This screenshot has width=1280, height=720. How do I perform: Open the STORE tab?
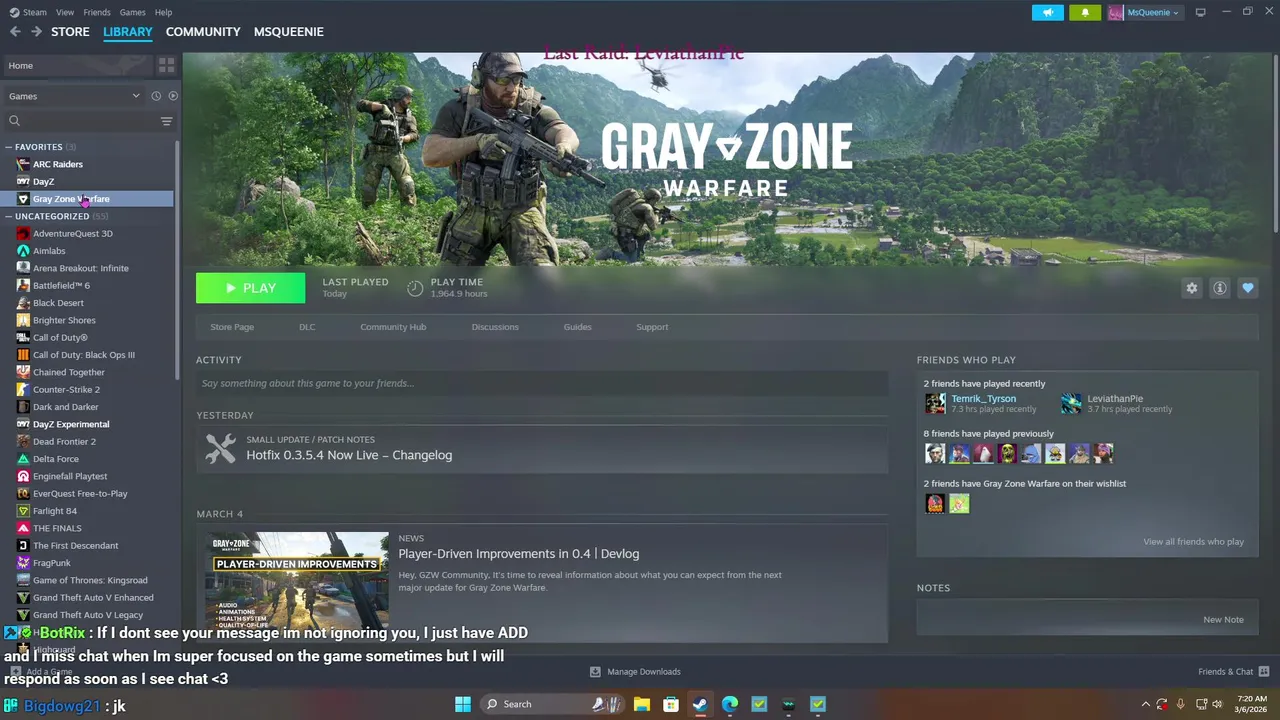70,32
